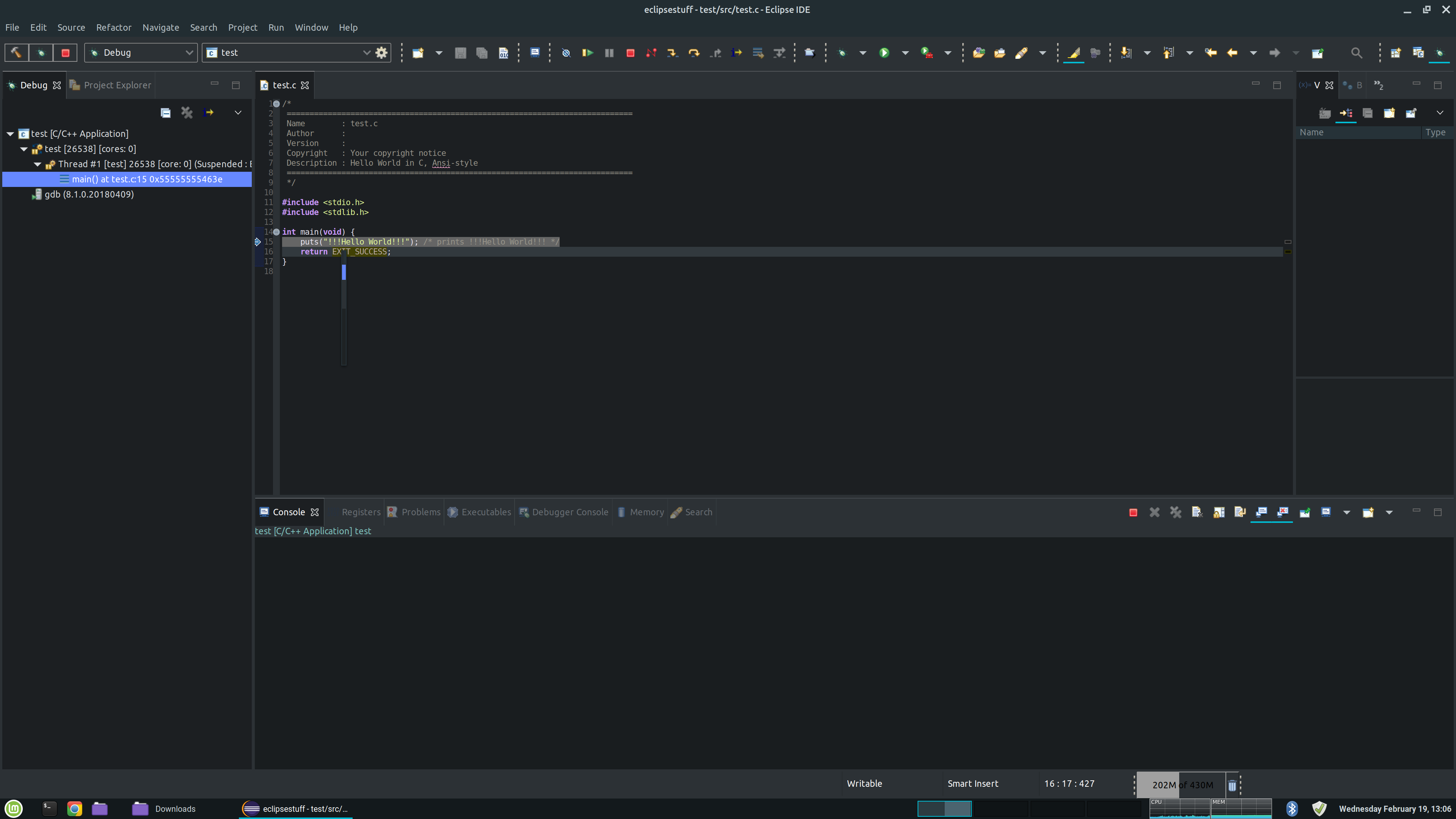
Task: Click Skip All Breakpoints icon
Action: click(566, 53)
